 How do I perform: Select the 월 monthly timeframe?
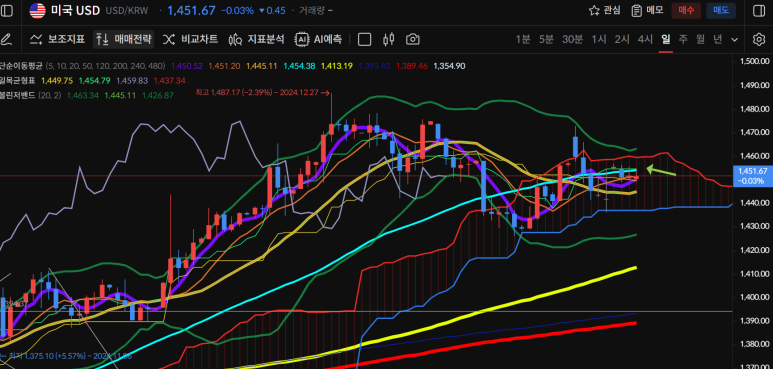point(700,39)
